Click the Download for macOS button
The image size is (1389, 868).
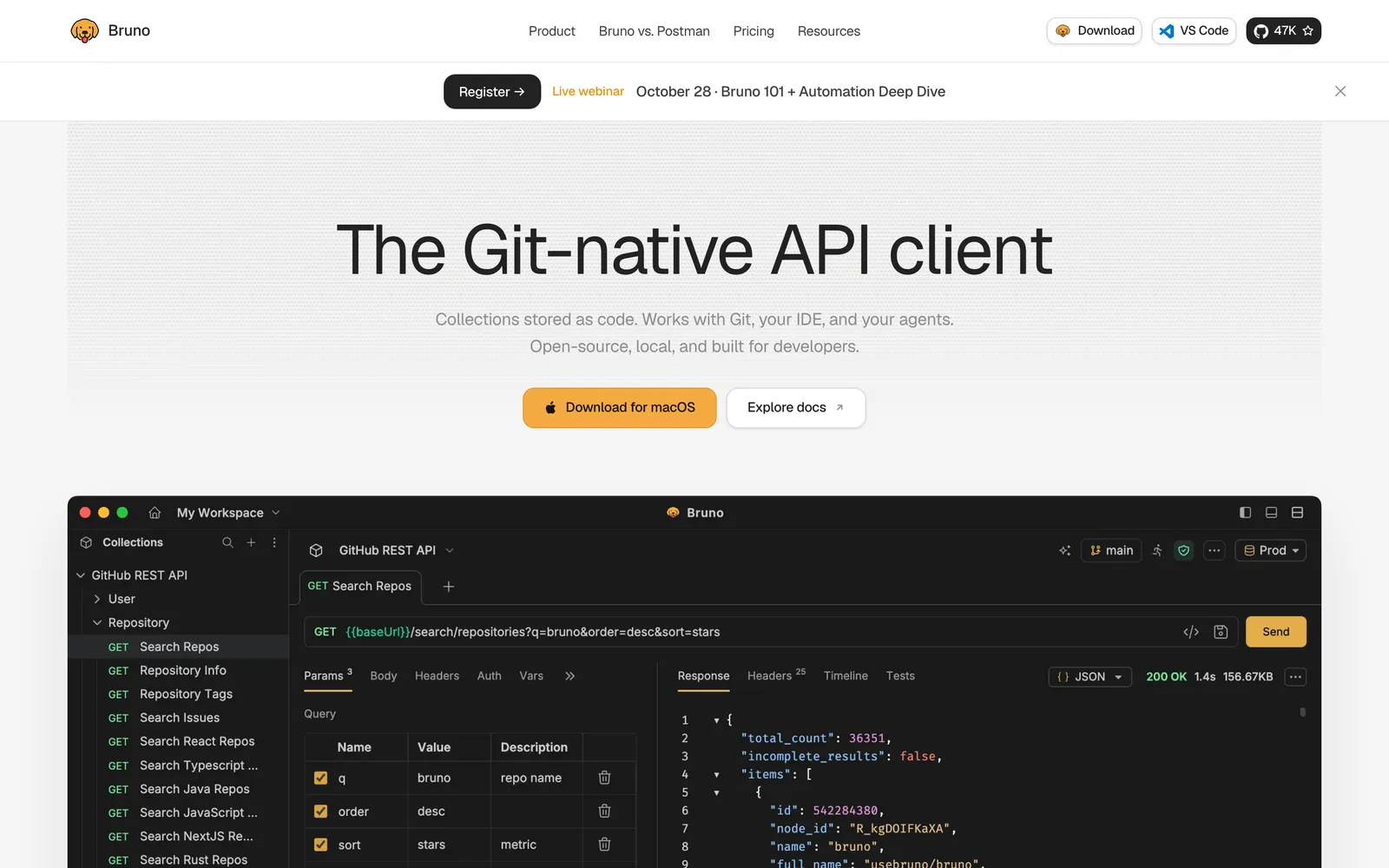tap(620, 408)
